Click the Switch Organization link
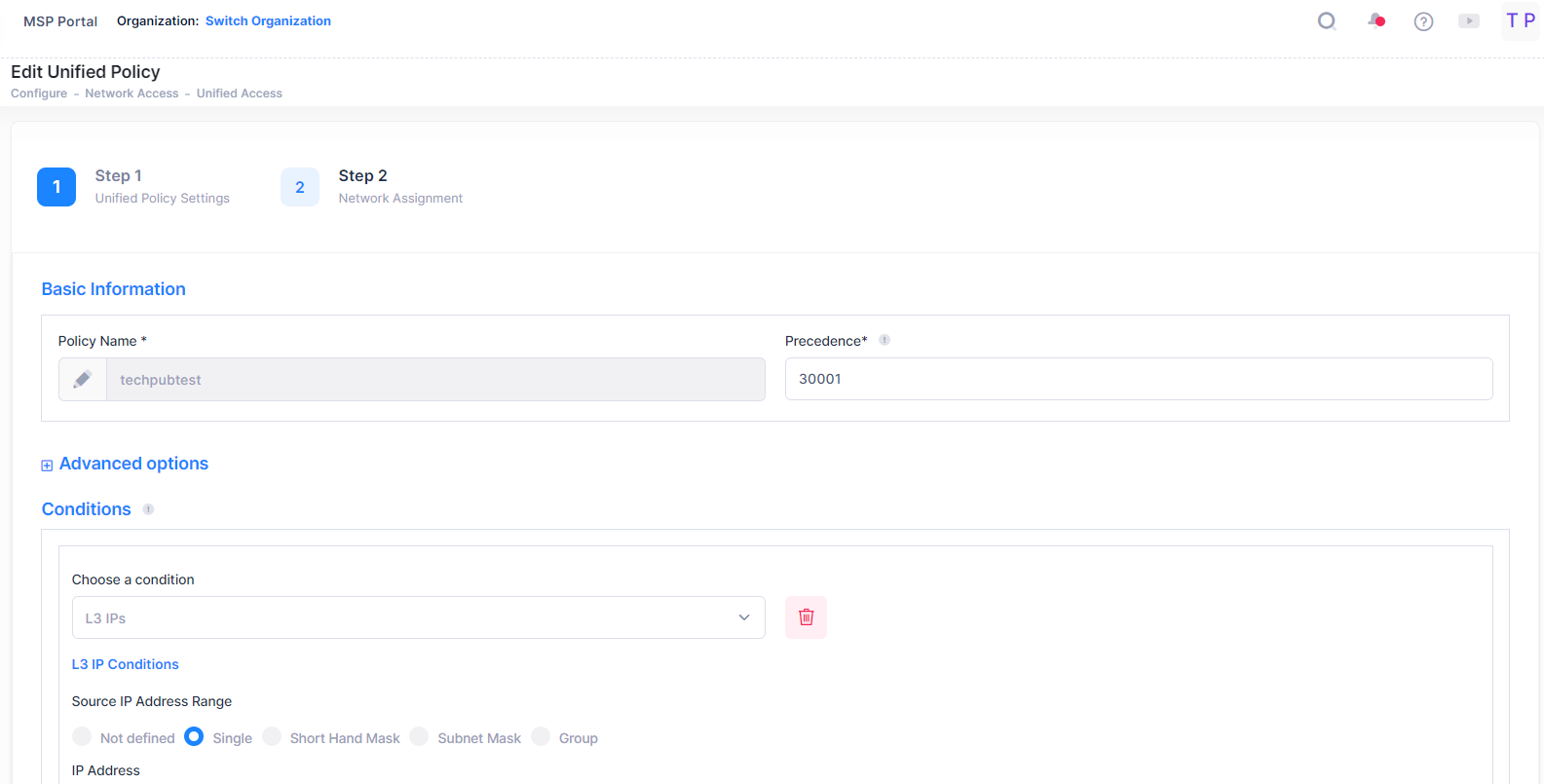Screen dimensions: 1544x784 point(268,21)
